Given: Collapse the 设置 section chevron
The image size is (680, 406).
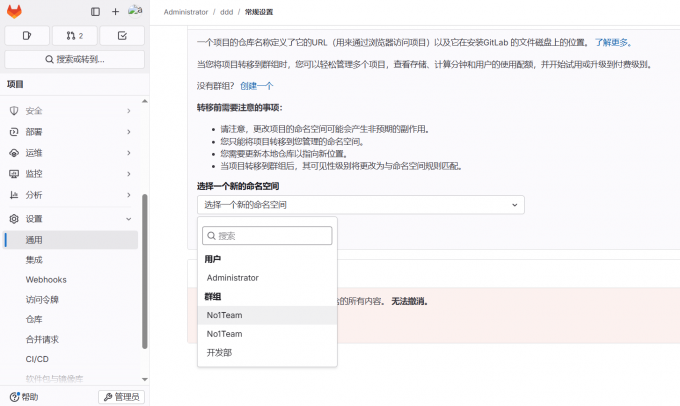Looking at the screenshot, I should [129, 219].
